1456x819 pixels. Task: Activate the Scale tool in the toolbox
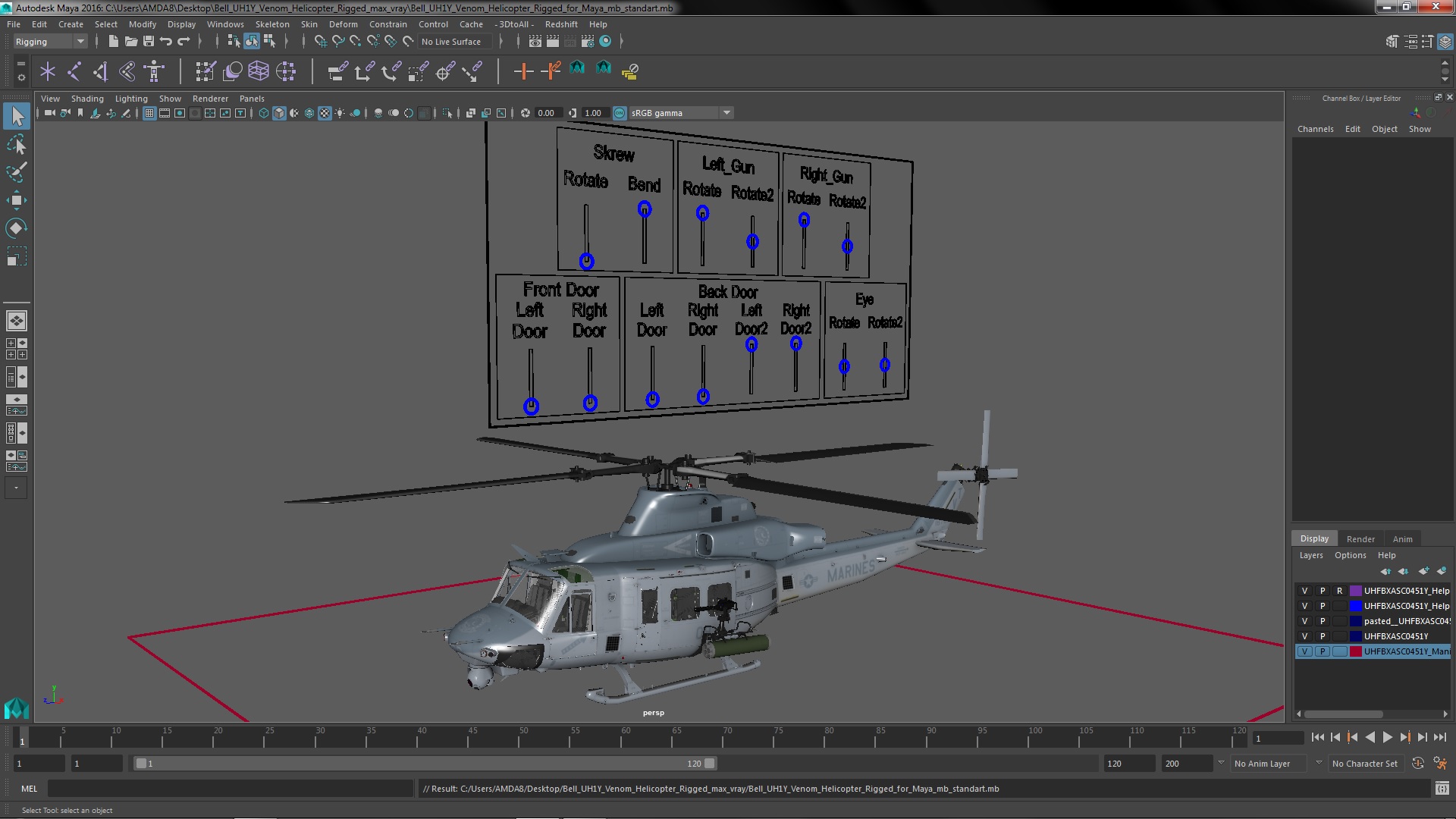(x=17, y=256)
